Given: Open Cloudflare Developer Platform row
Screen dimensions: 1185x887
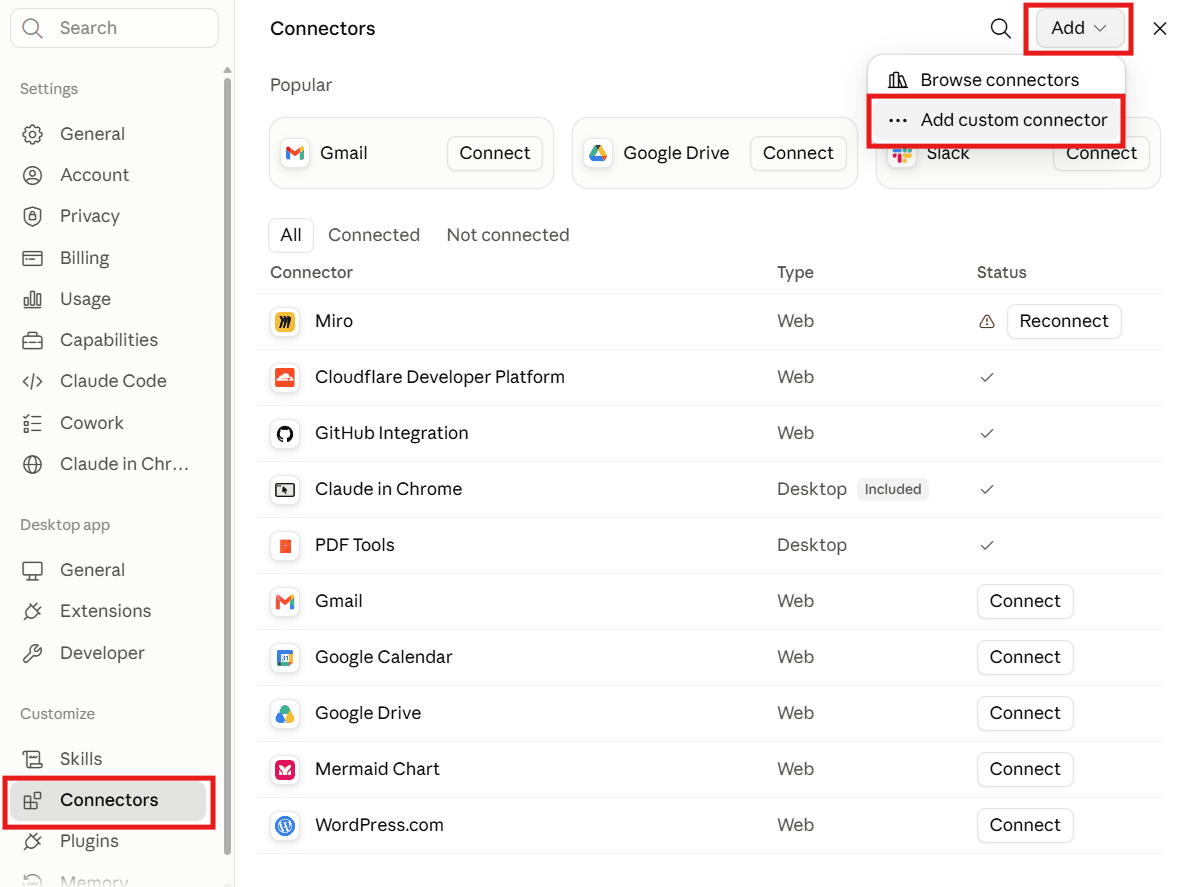Looking at the screenshot, I should pyautogui.click(x=708, y=377).
